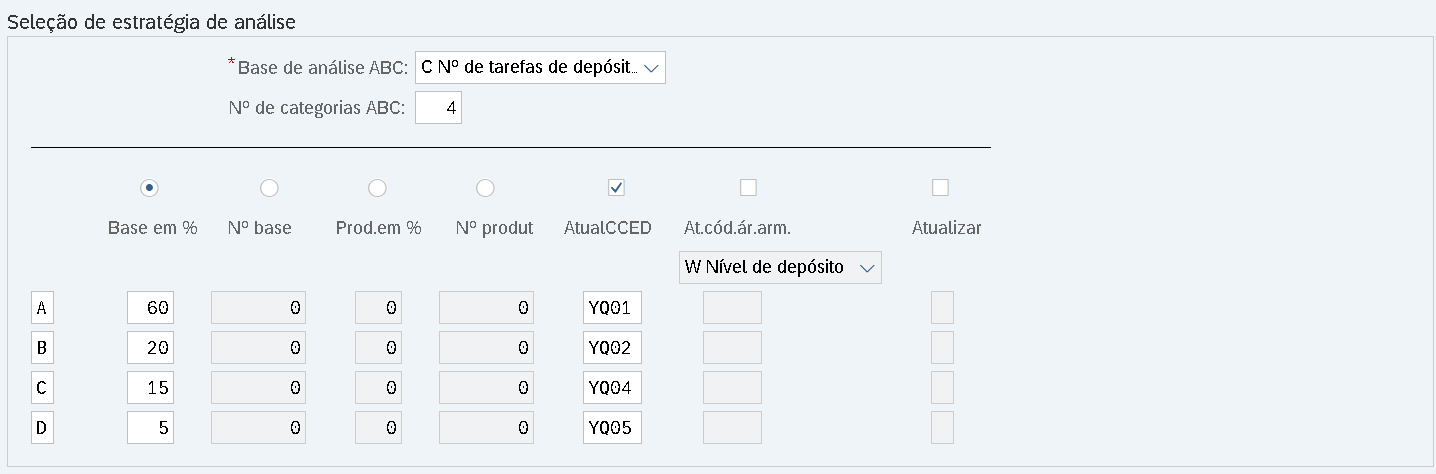Click the Base em % field for category D

point(151,428)
